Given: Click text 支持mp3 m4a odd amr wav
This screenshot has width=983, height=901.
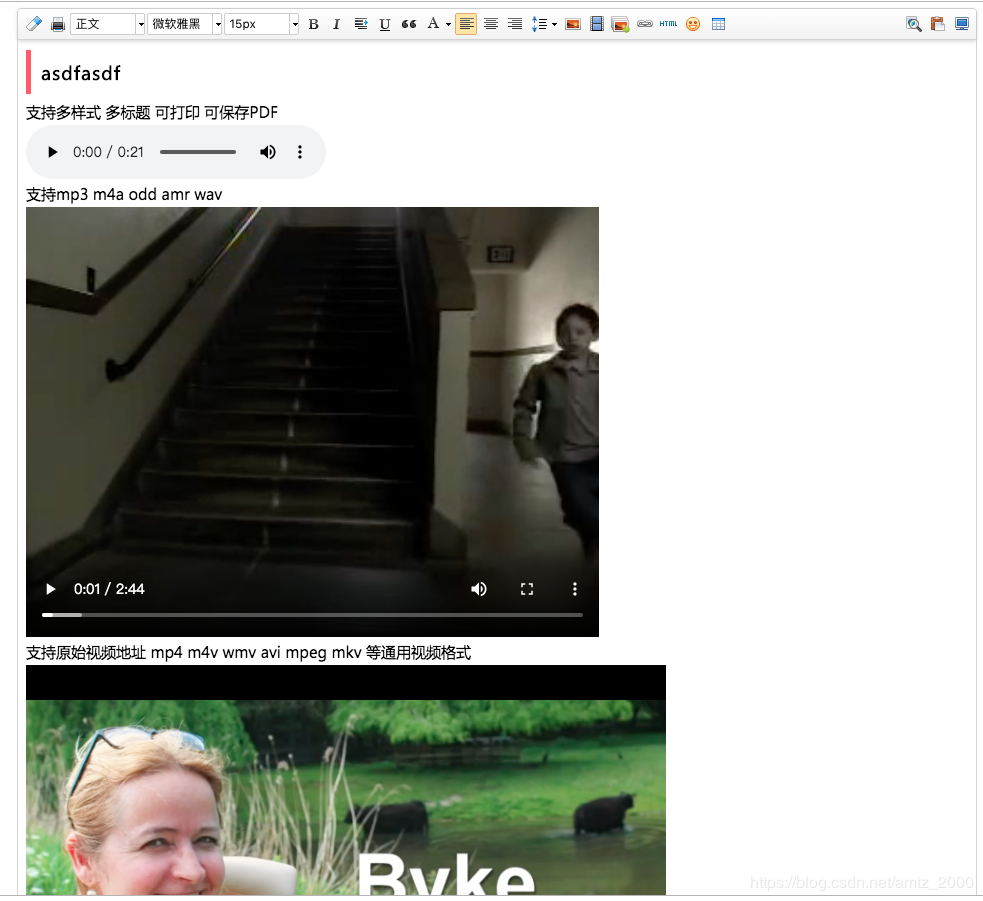Looking at the screenshot, I should [124, 194].
